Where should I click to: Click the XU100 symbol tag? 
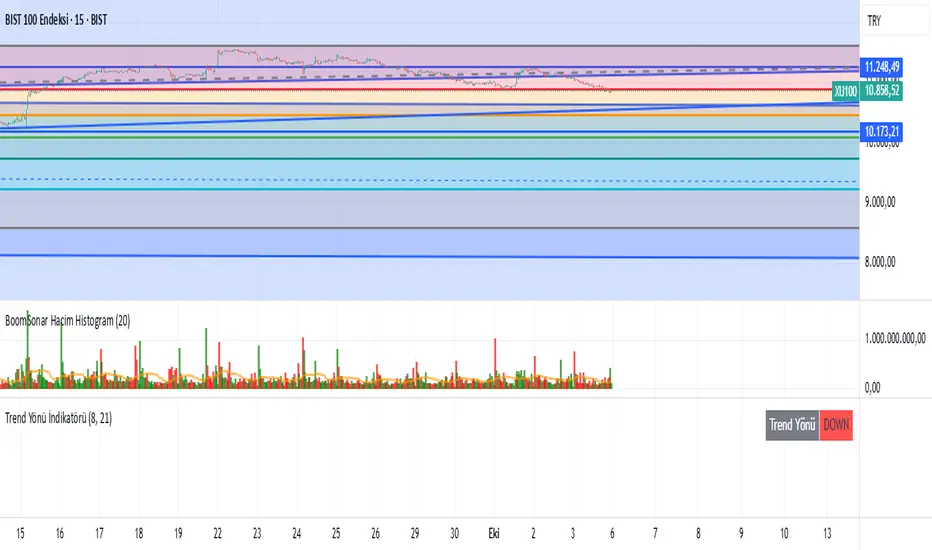(845, 91)
